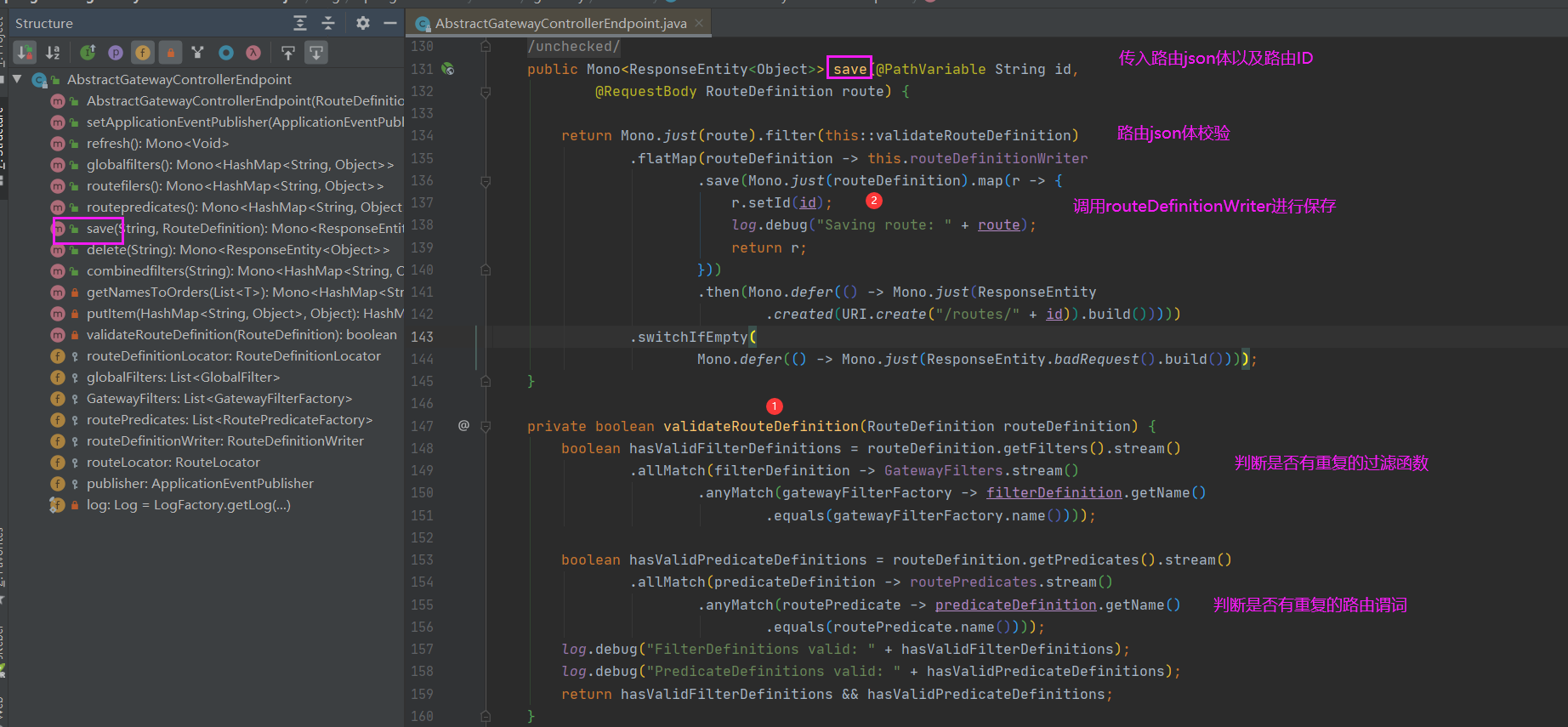Toggle Show Non-Public lock icon
1568x727 pixels.
point(170,53)
